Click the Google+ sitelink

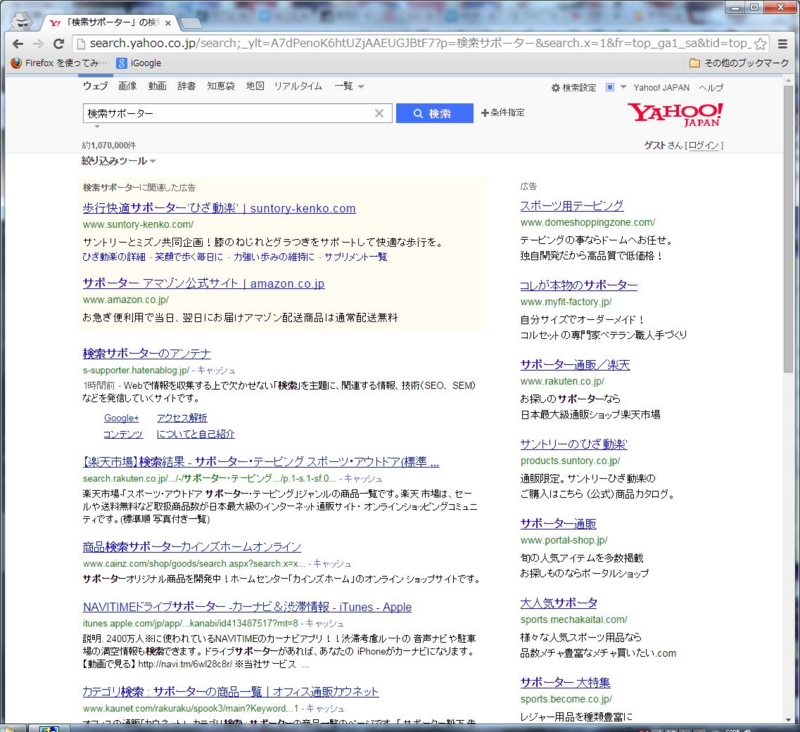(121, 418)
